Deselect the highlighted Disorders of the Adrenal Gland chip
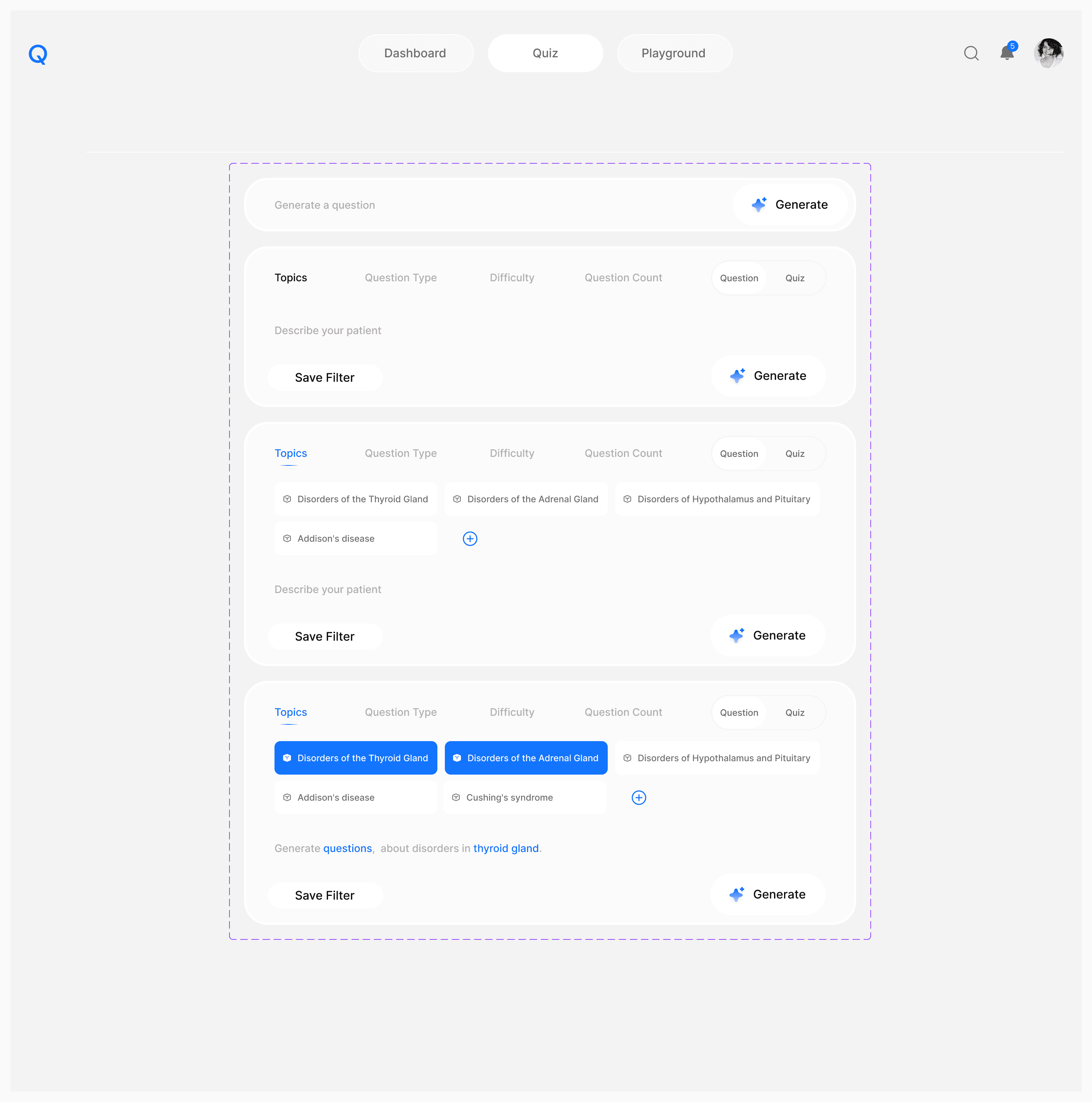This screenshot has width=1092, height=1102. coord(525,758)
